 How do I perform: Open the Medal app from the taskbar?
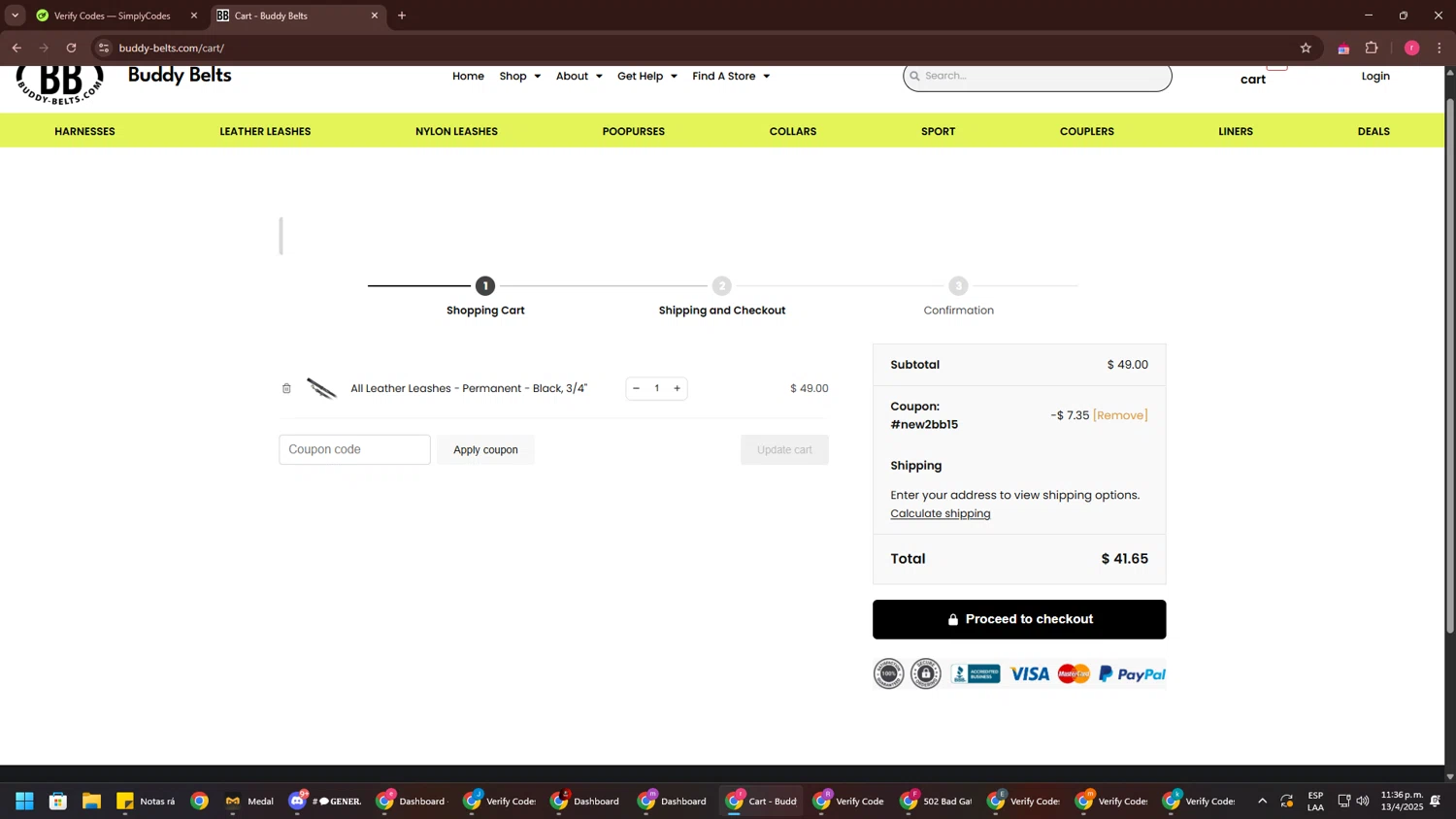click(x=249, y=801)
